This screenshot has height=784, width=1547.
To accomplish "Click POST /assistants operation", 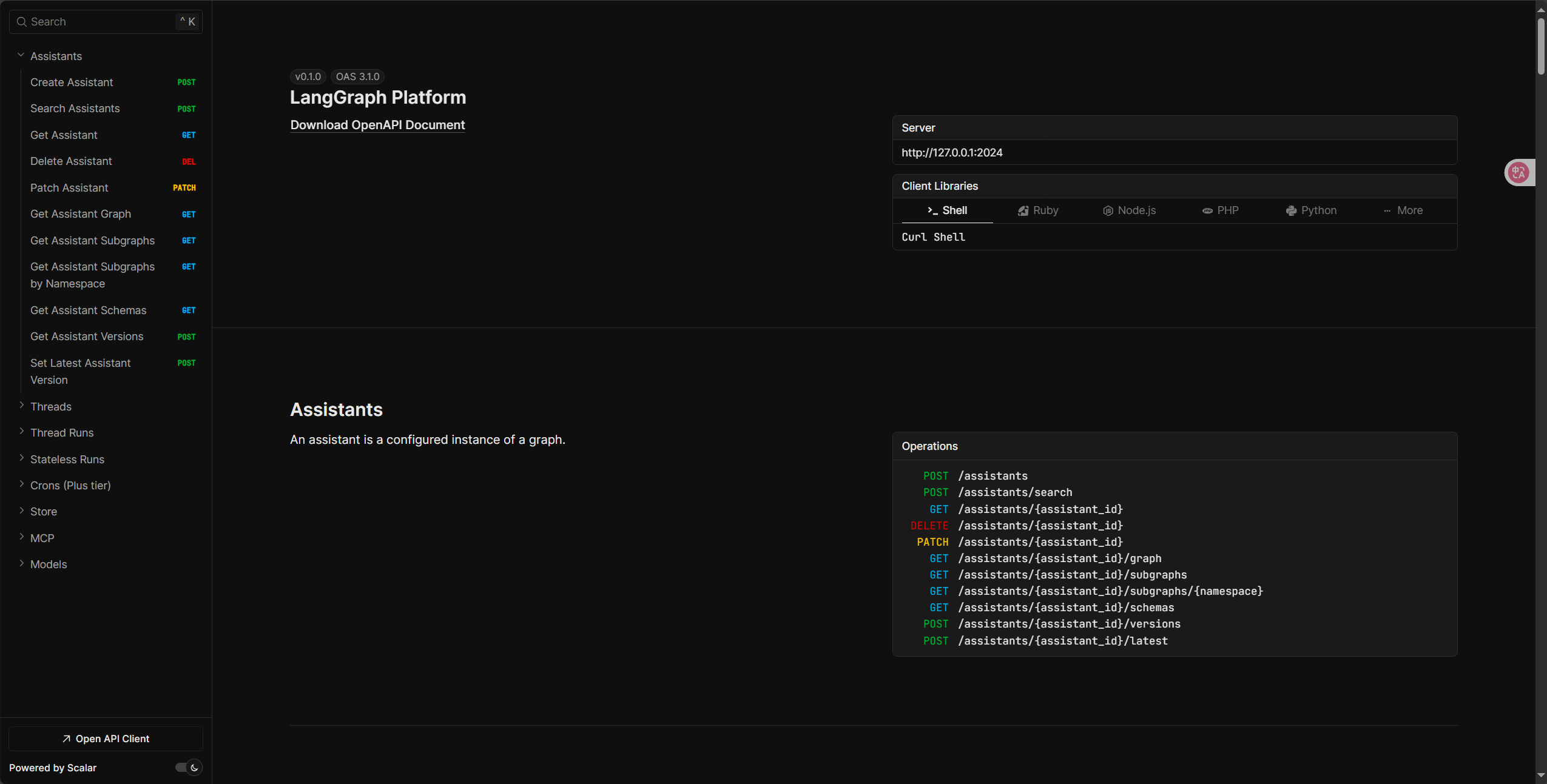I will tap(975, 476).
